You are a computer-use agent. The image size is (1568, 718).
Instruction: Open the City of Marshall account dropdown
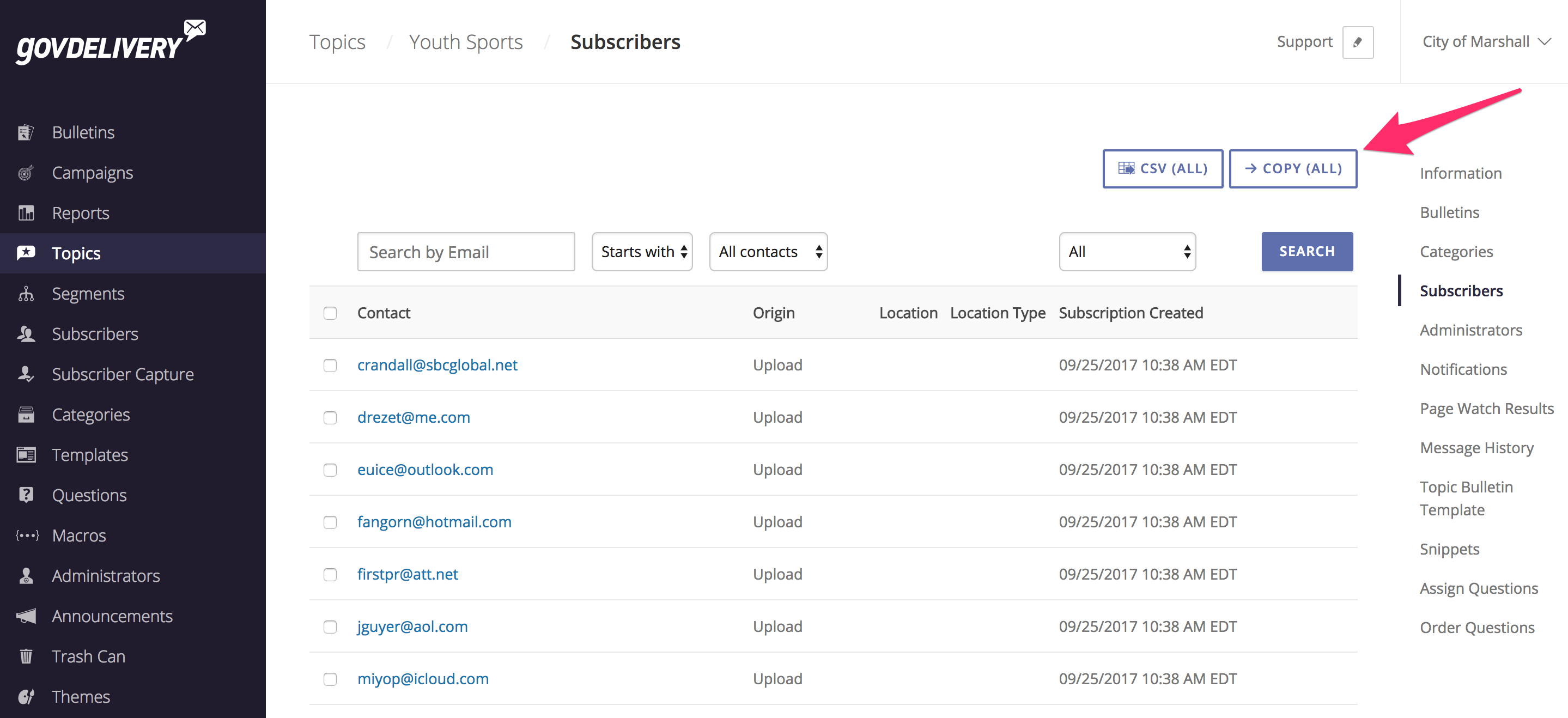pos(1485,41)
